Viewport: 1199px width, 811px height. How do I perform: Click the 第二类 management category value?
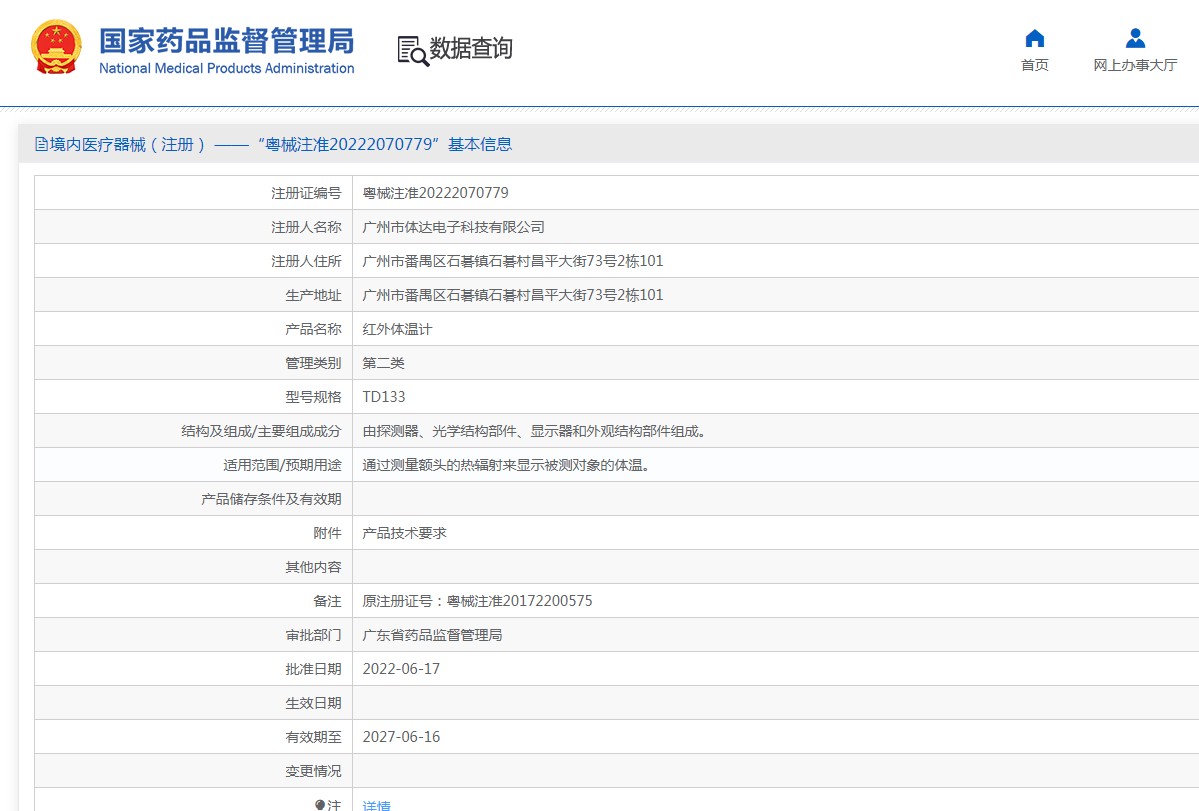tap(383, 363)
